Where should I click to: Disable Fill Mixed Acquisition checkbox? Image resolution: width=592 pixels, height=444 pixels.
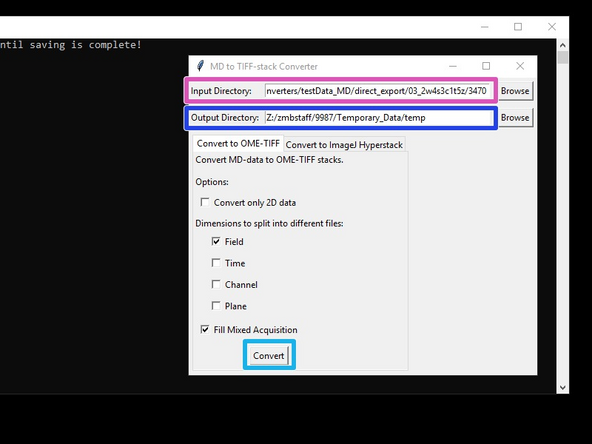[x=205, y=330]
